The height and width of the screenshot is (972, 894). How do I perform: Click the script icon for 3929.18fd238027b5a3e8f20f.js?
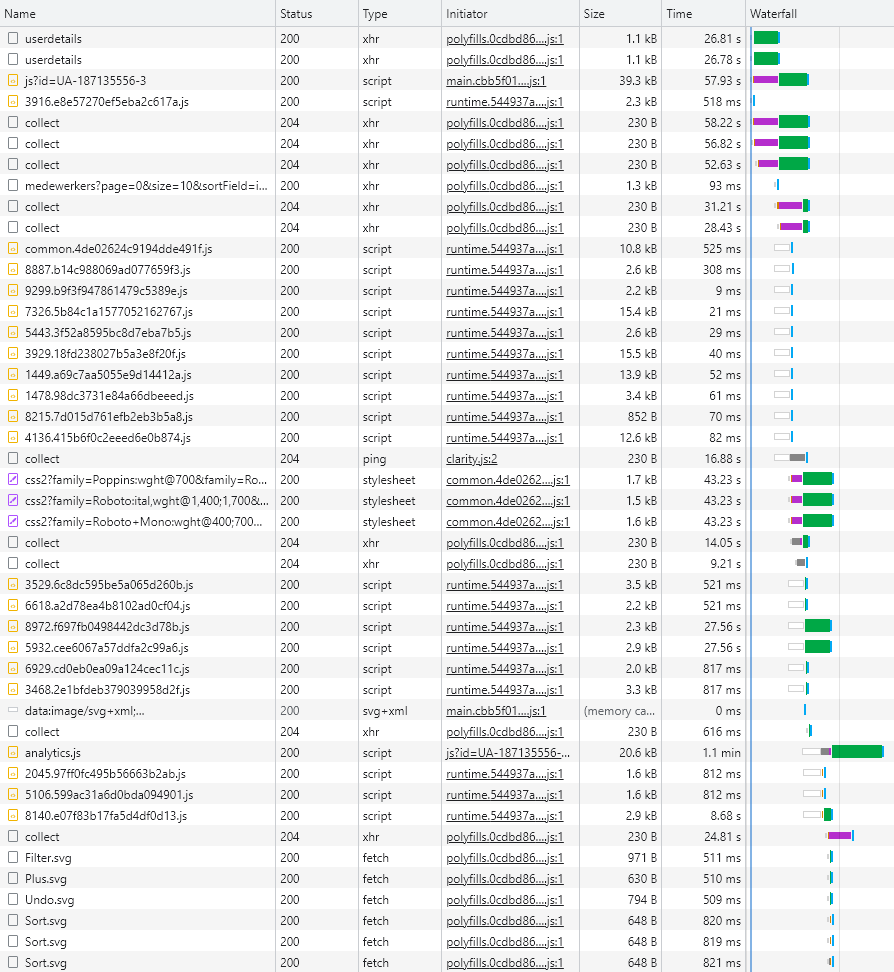click(13, 354)
